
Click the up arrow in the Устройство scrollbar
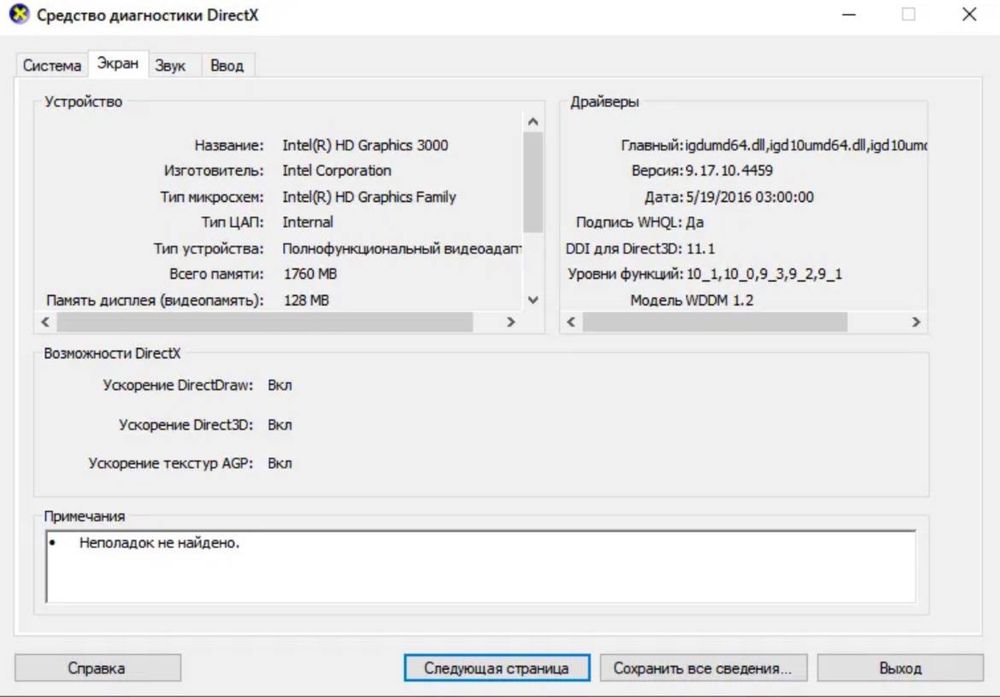tap(533, 121)
